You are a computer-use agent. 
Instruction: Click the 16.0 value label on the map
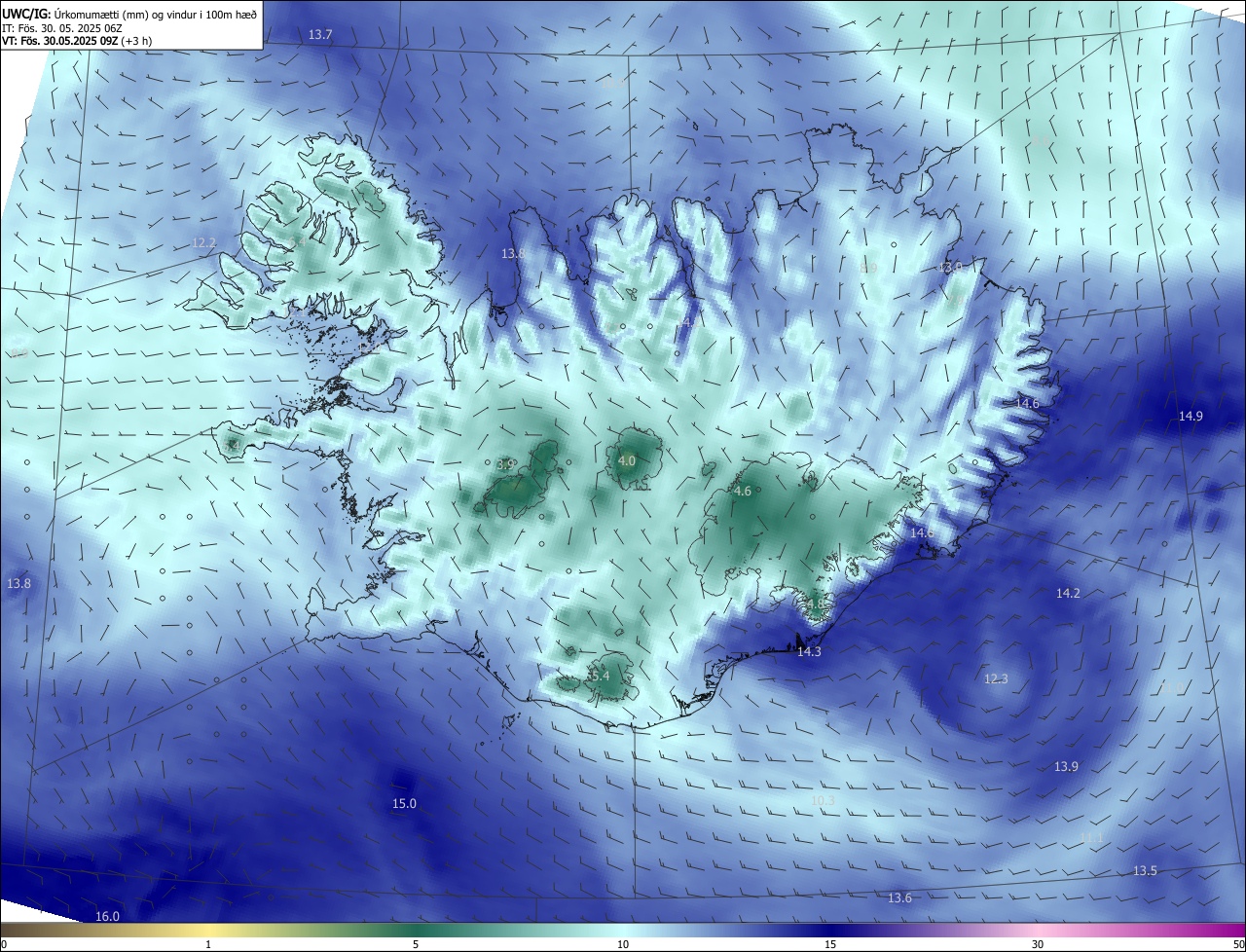pos(107,916)
